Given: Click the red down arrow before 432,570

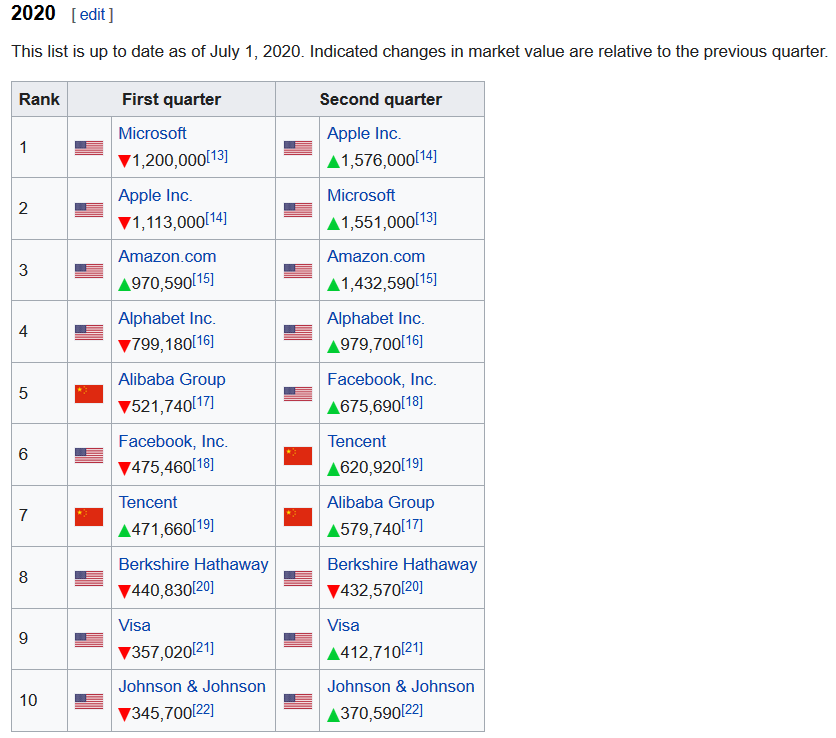Looking at the screenshot, I should pyautogui.click(x=333, y=592).
